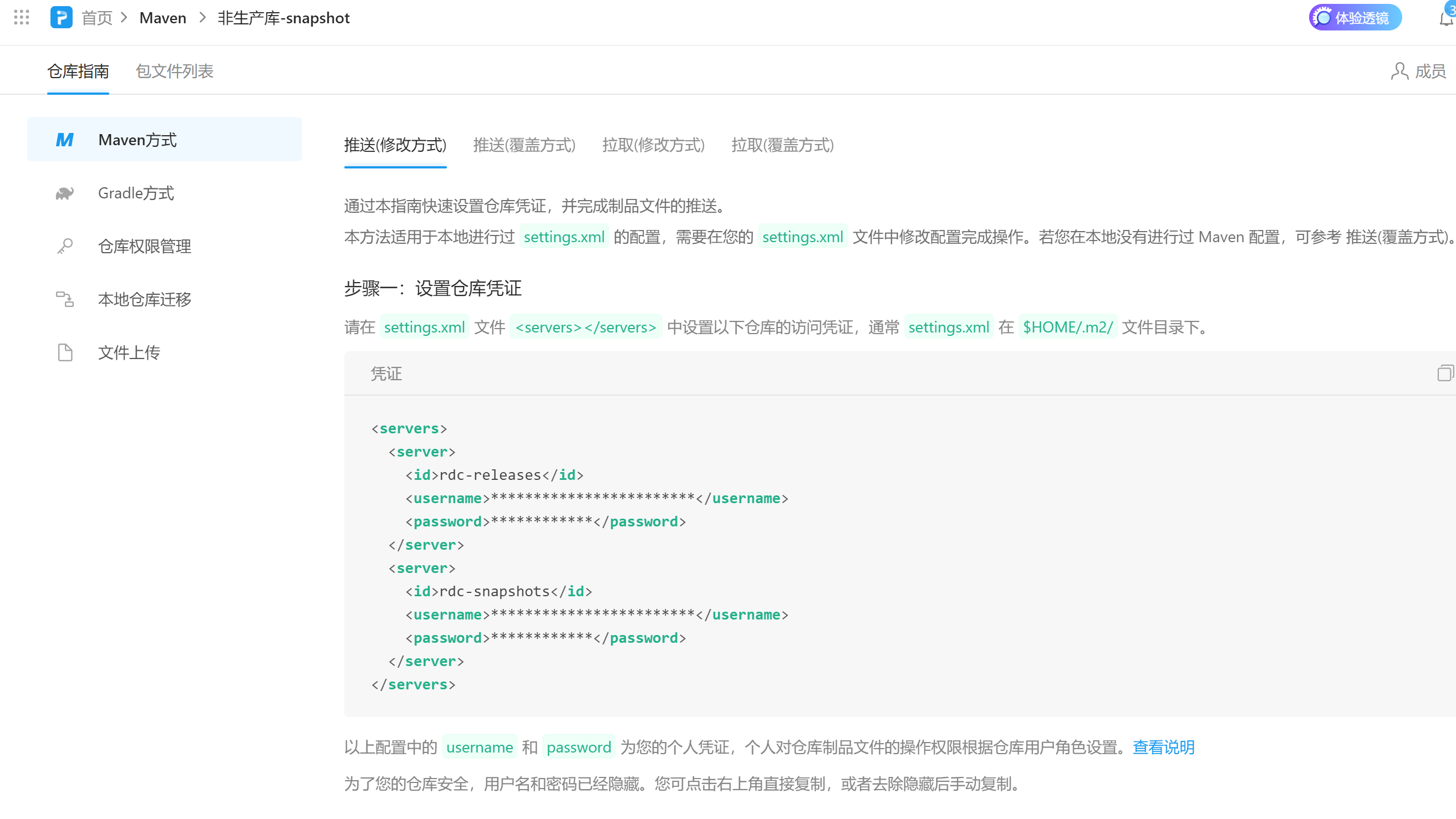The width and height of the screenshot is (1456, 819).
Task: Click the 查看说明 link
Action: [1163, 748]
